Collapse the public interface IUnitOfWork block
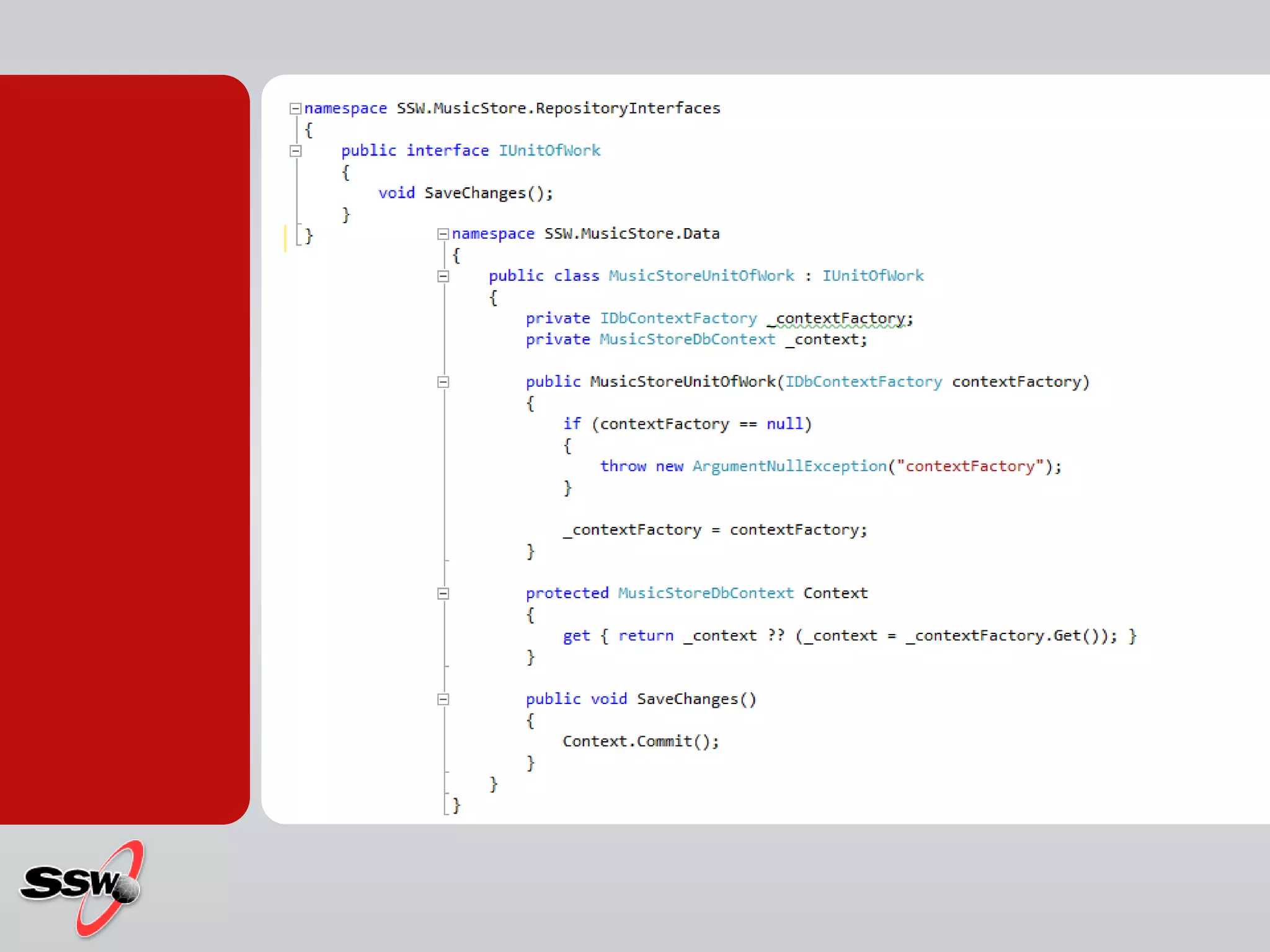This screenshot has height=952, width=1270. (295, 151)
